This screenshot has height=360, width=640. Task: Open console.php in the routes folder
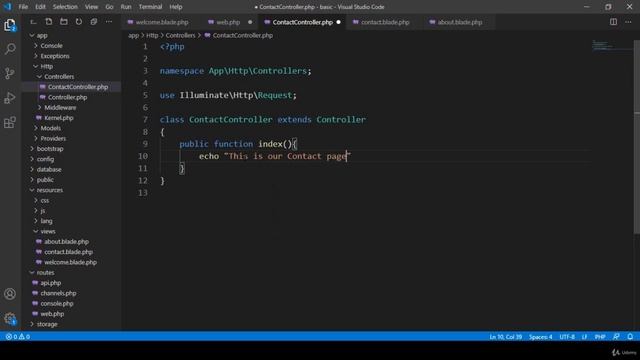57,303
